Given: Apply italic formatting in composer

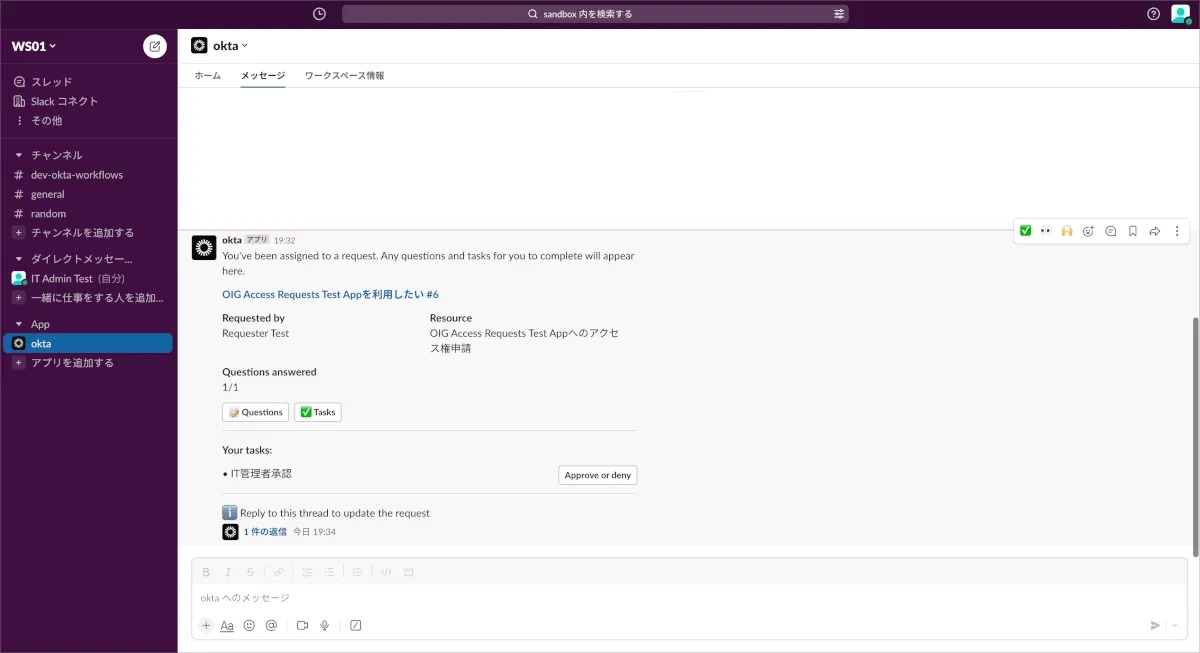Looking at the screenshot, I should [228, 572].
